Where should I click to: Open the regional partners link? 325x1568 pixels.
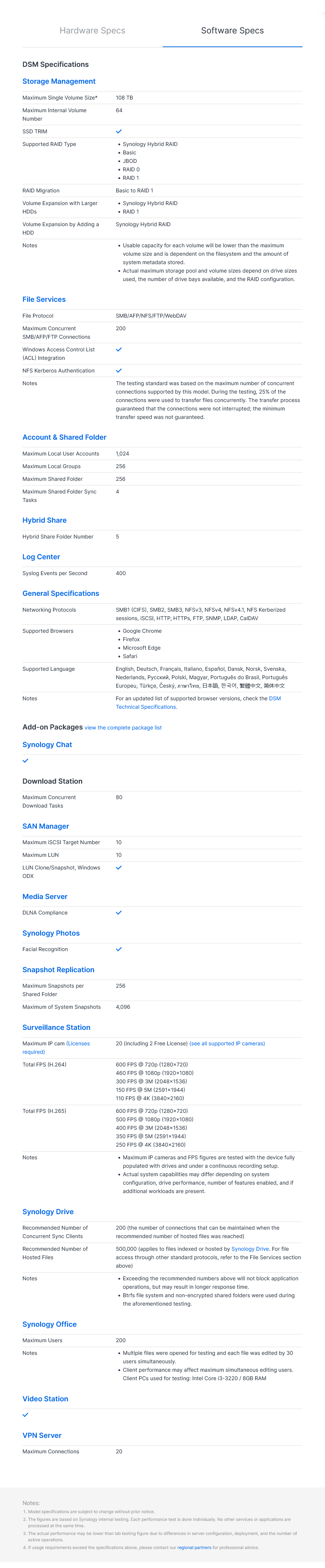coord(194,1547)
